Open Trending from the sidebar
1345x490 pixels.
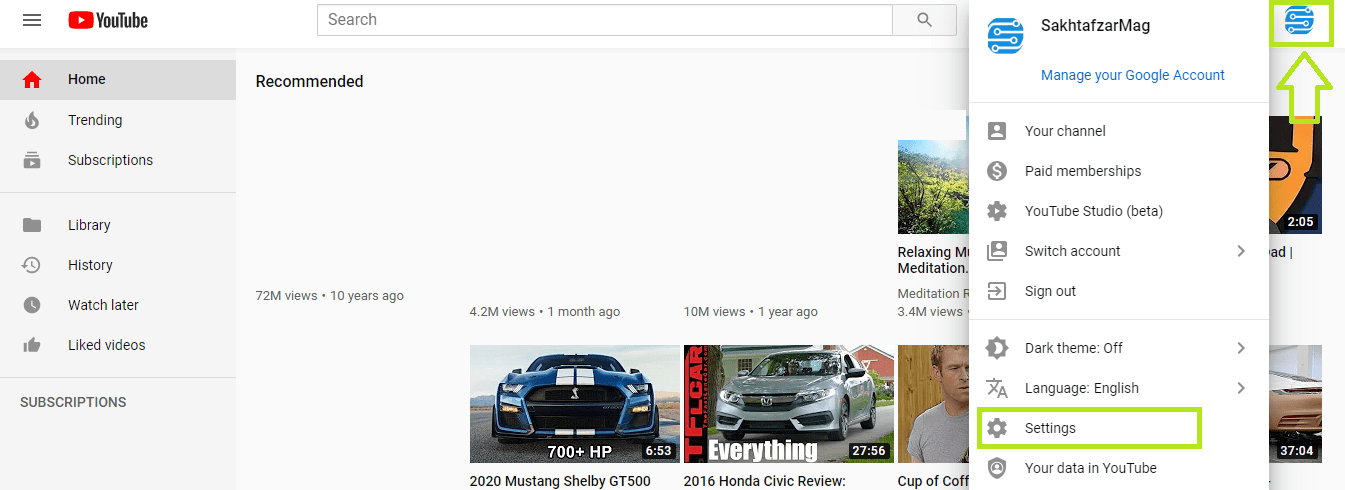click(95, 120)
